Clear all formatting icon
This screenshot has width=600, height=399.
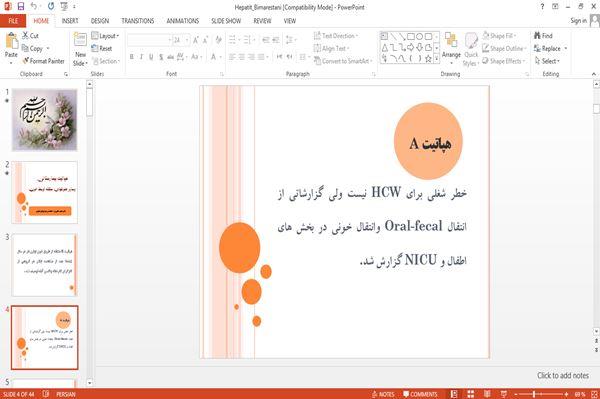pyautogui.click(x=218, y=40)
